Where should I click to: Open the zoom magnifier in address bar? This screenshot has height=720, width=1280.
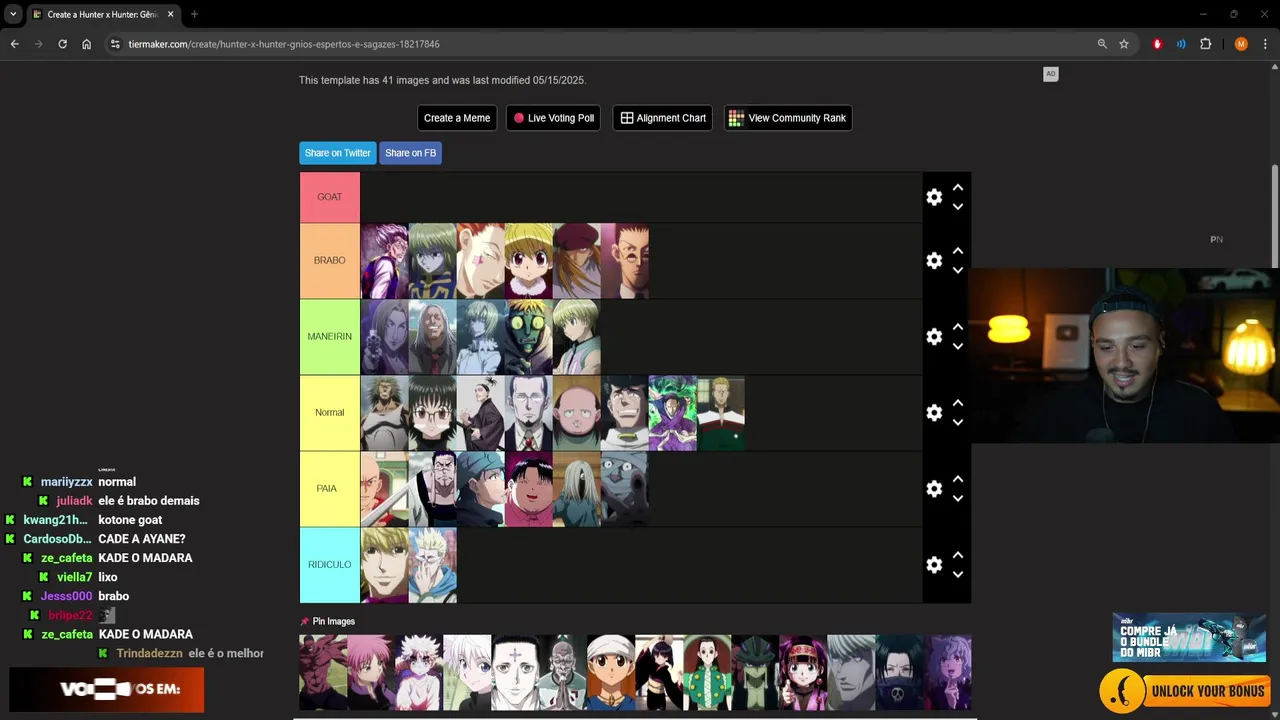click(x=1102, y=44)
